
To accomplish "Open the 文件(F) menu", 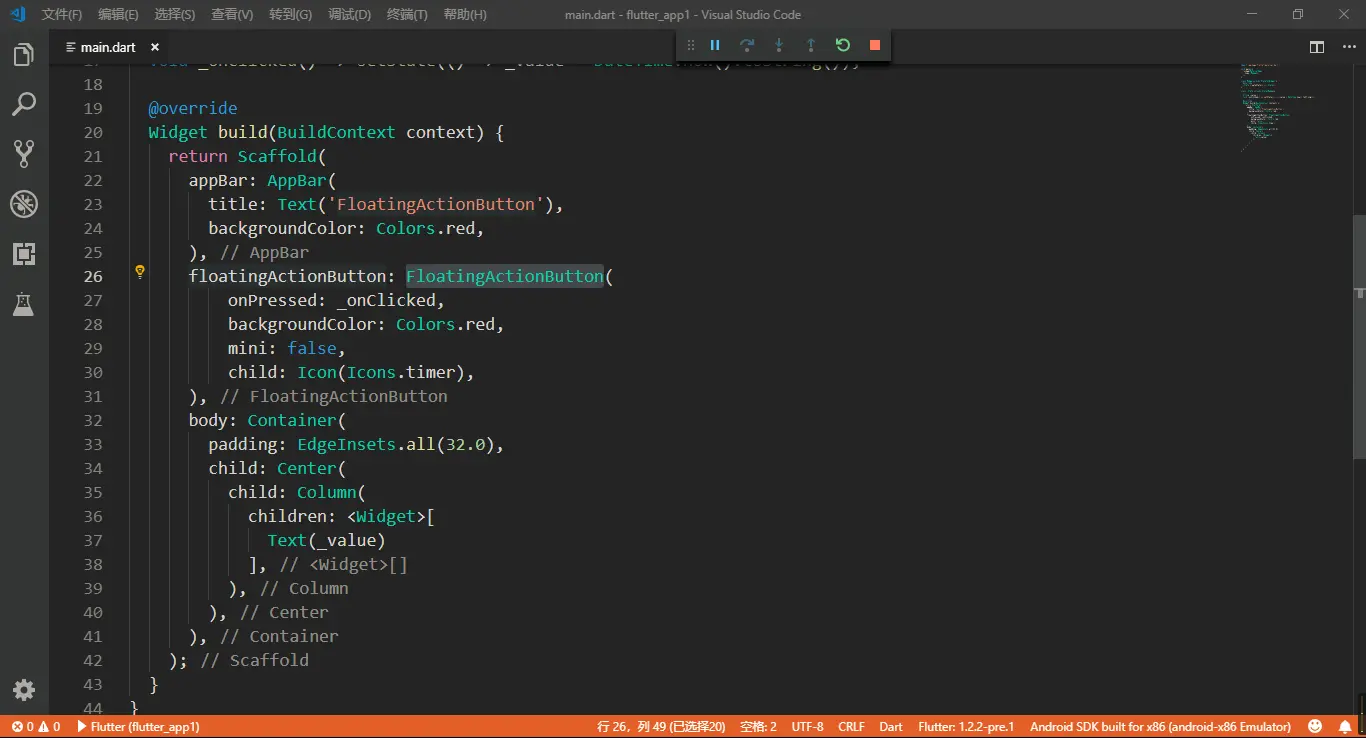I will click(62, 15).
